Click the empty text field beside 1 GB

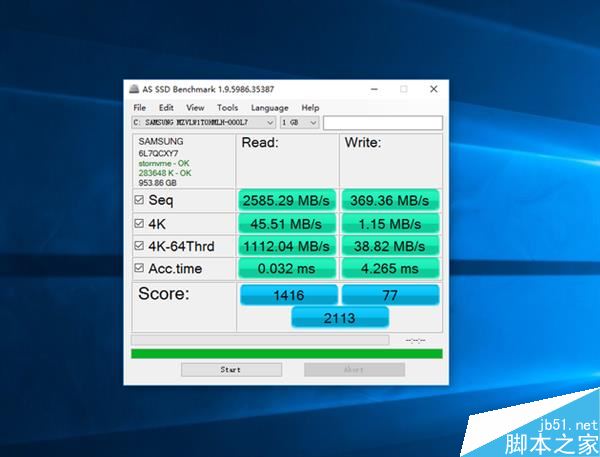click(383, 123)
